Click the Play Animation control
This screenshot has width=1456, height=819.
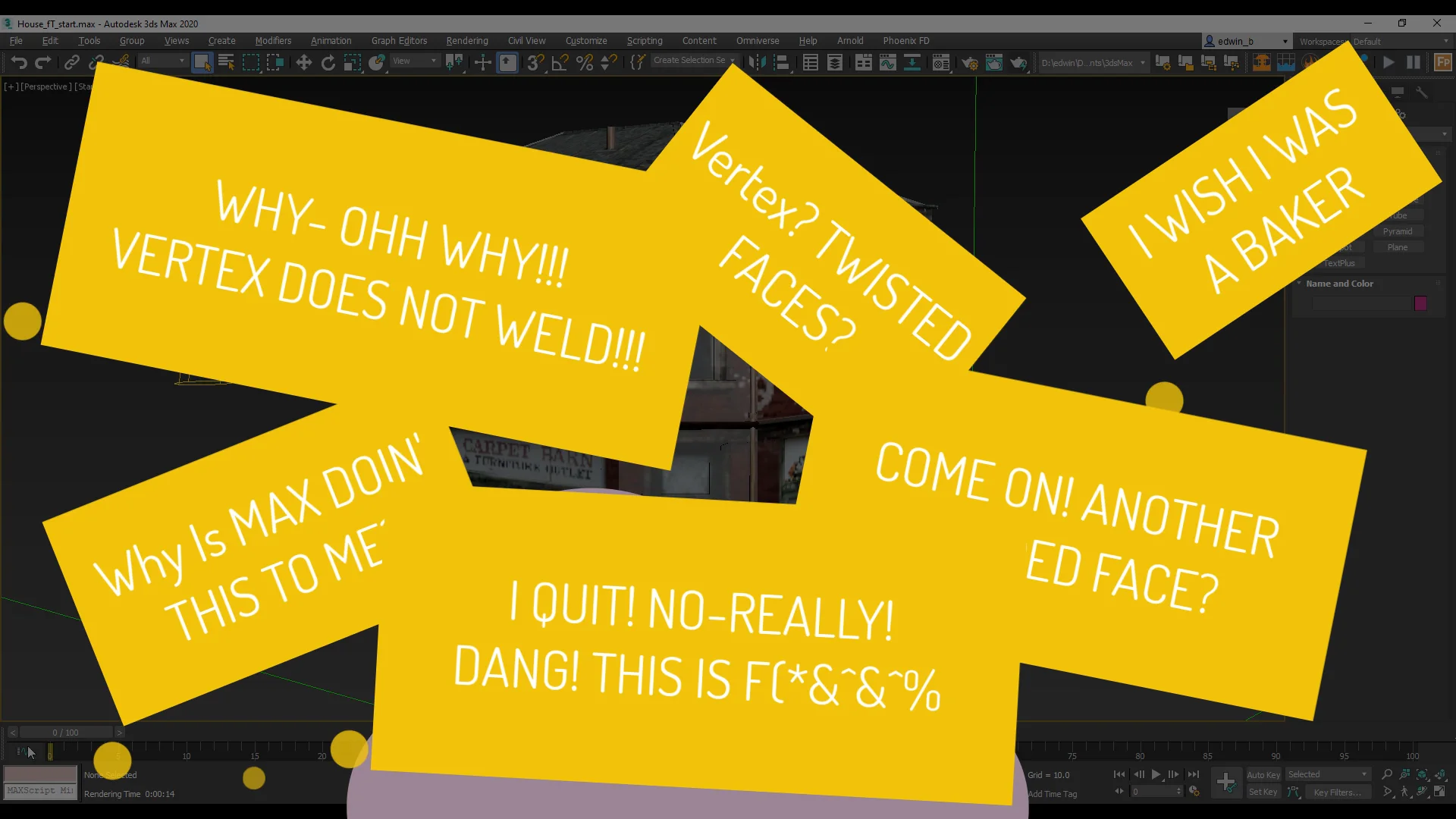point(1156,774)
